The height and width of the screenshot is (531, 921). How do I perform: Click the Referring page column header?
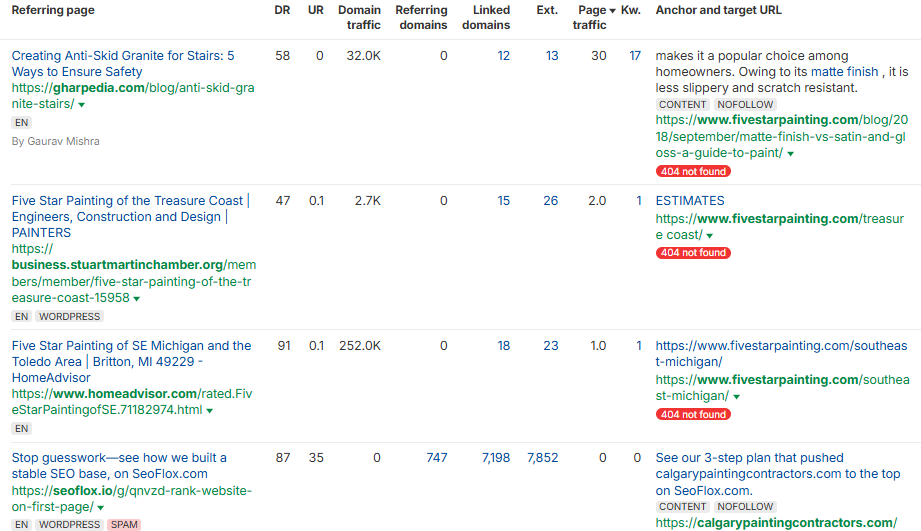[53, 10]
